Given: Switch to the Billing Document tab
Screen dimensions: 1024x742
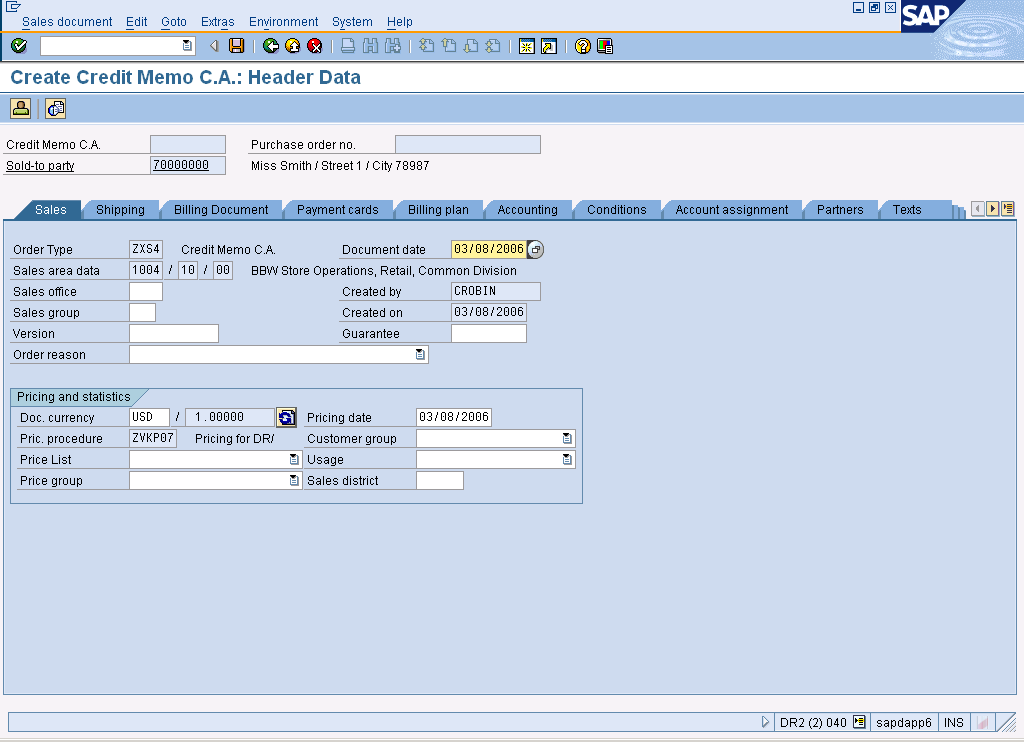Looking at the screenshot, I should 221,210.
